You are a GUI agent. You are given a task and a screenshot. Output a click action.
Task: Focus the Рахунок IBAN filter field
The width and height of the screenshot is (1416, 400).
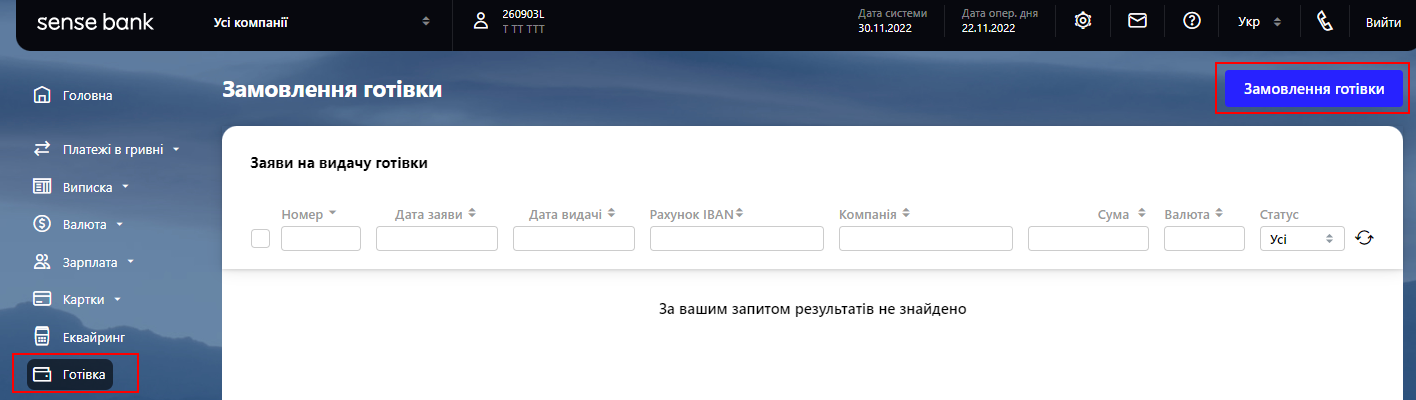tap(737, 238)
